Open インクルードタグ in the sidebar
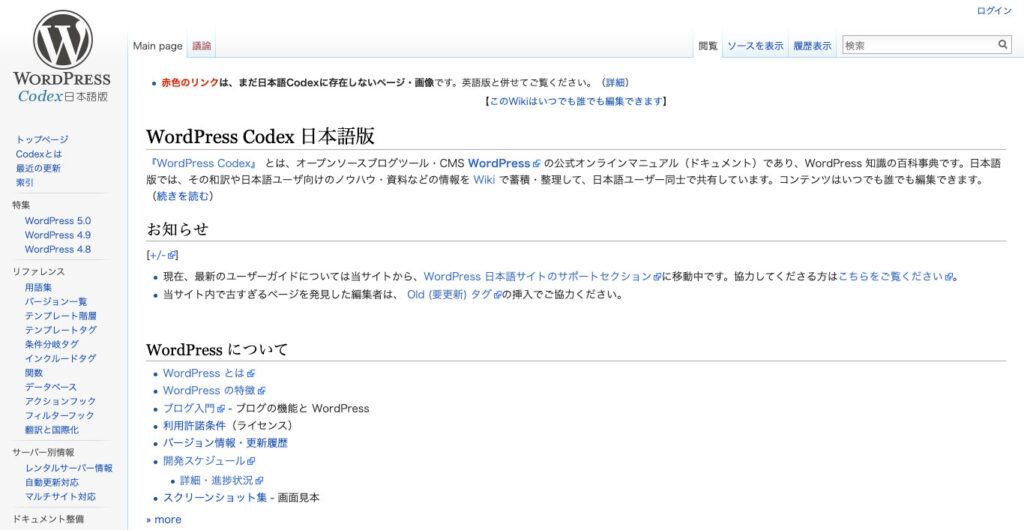 click(61, 359)
